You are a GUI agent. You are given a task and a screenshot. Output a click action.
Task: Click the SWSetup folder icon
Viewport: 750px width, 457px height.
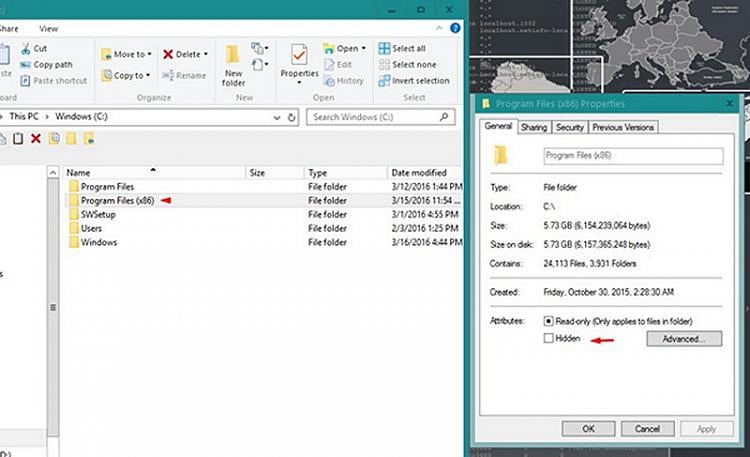tap(74, 214)
